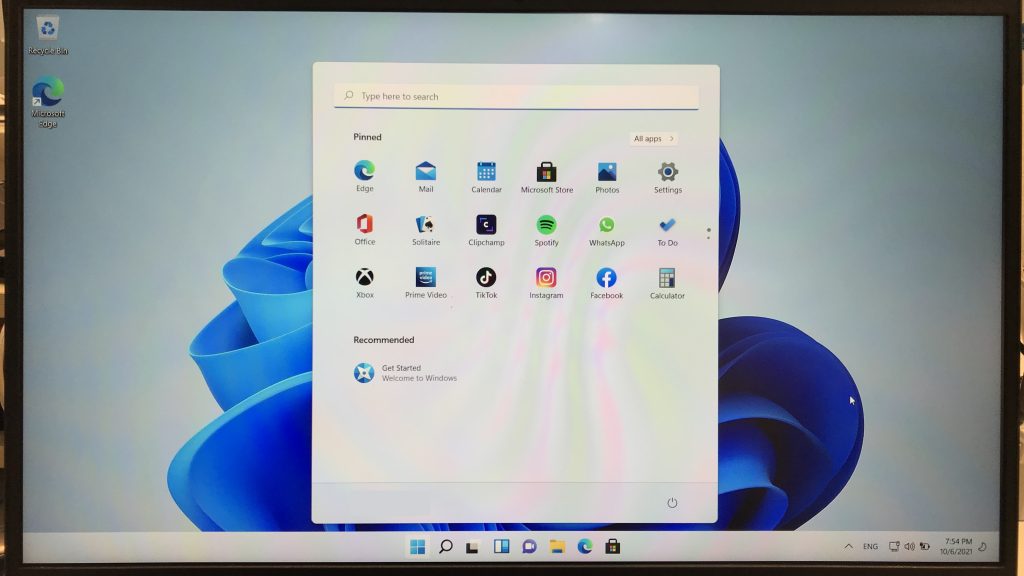Open Task View on taskbar

coord(472,547)
